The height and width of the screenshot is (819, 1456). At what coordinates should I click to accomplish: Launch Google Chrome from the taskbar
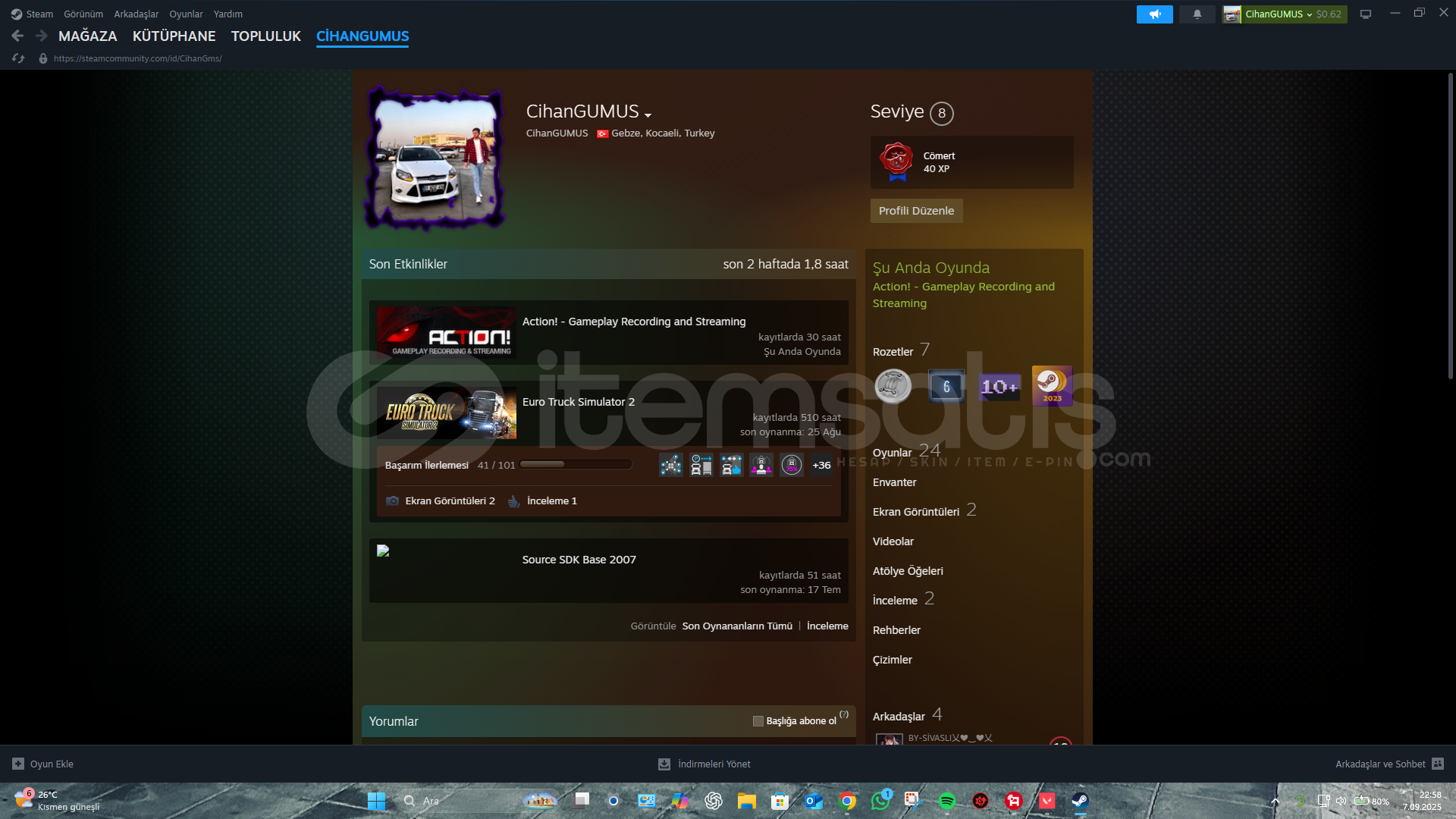[847, 801]
